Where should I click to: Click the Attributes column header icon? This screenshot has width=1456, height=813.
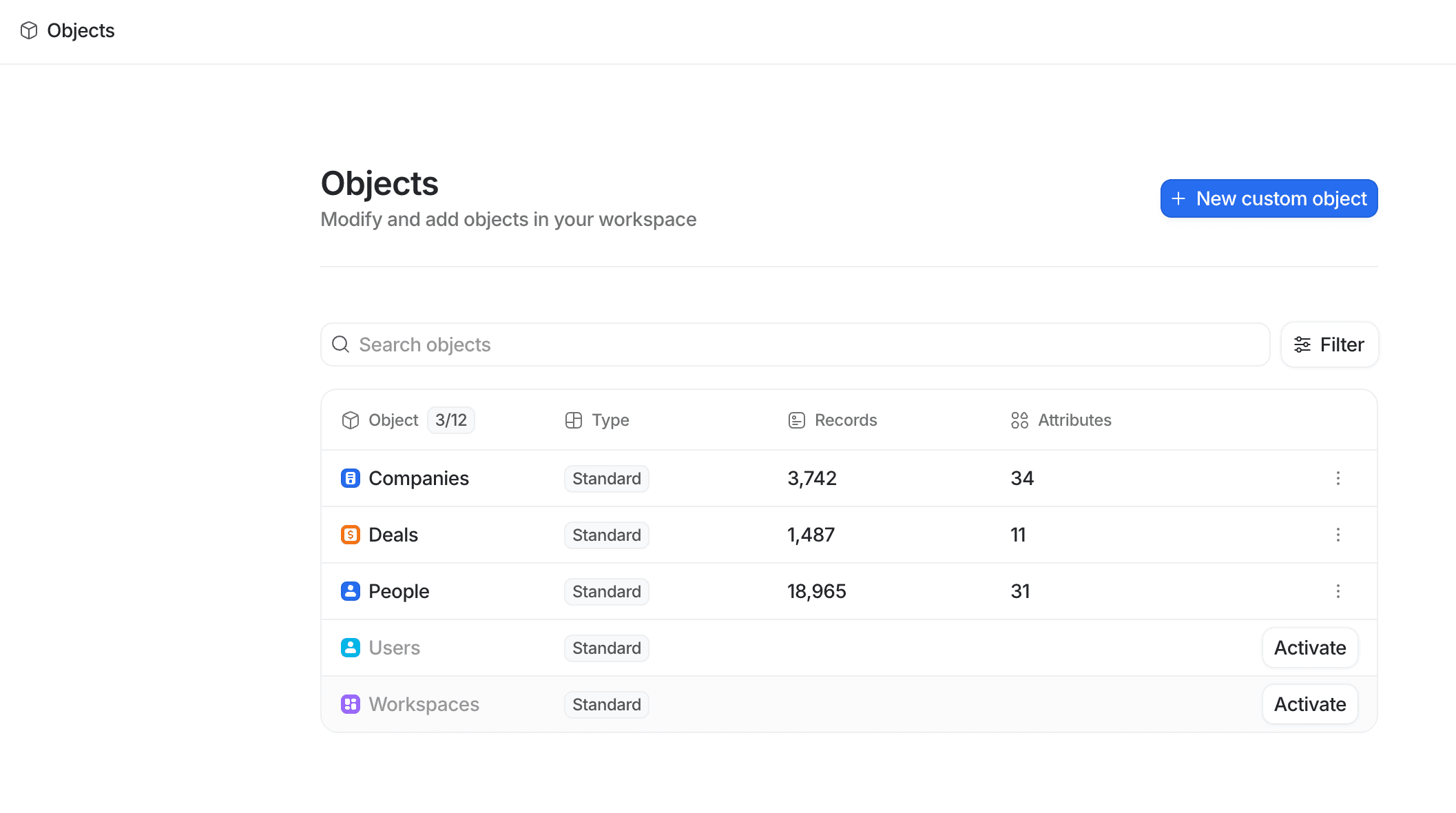1020,420
